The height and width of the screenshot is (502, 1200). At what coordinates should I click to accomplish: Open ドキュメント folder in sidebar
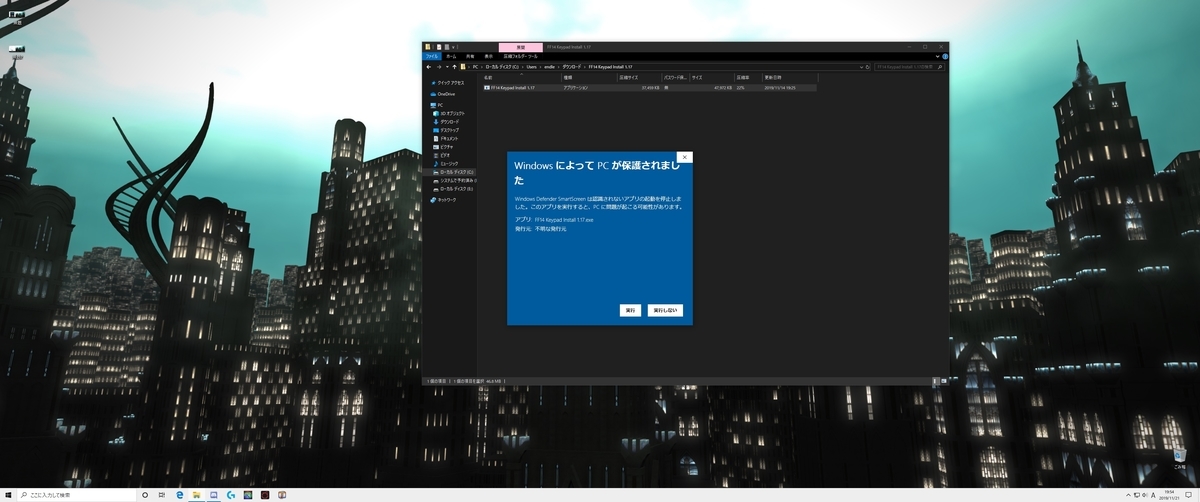click(448, 139)
